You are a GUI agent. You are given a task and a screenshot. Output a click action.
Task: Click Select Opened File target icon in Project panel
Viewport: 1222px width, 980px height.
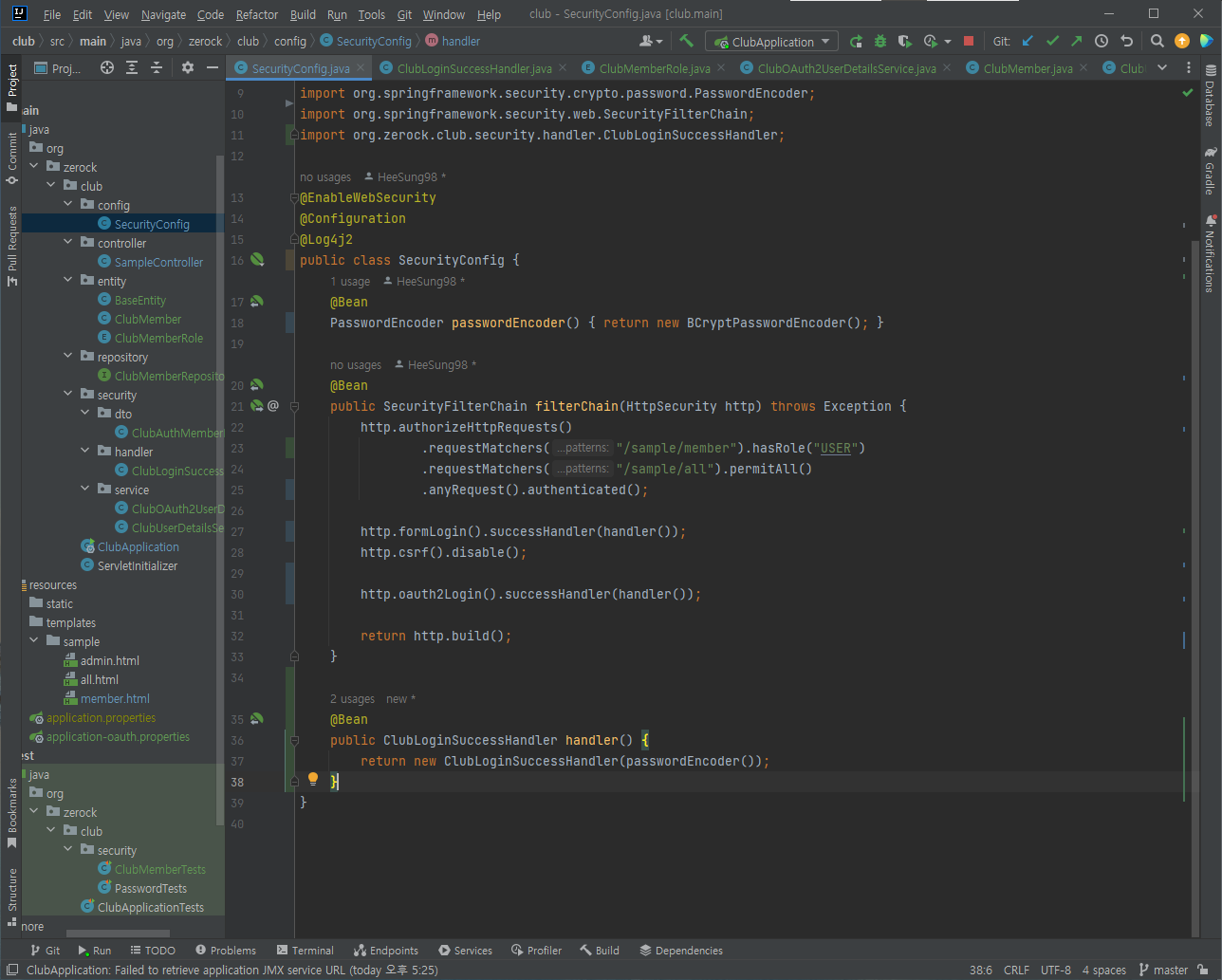coord(107,67)
